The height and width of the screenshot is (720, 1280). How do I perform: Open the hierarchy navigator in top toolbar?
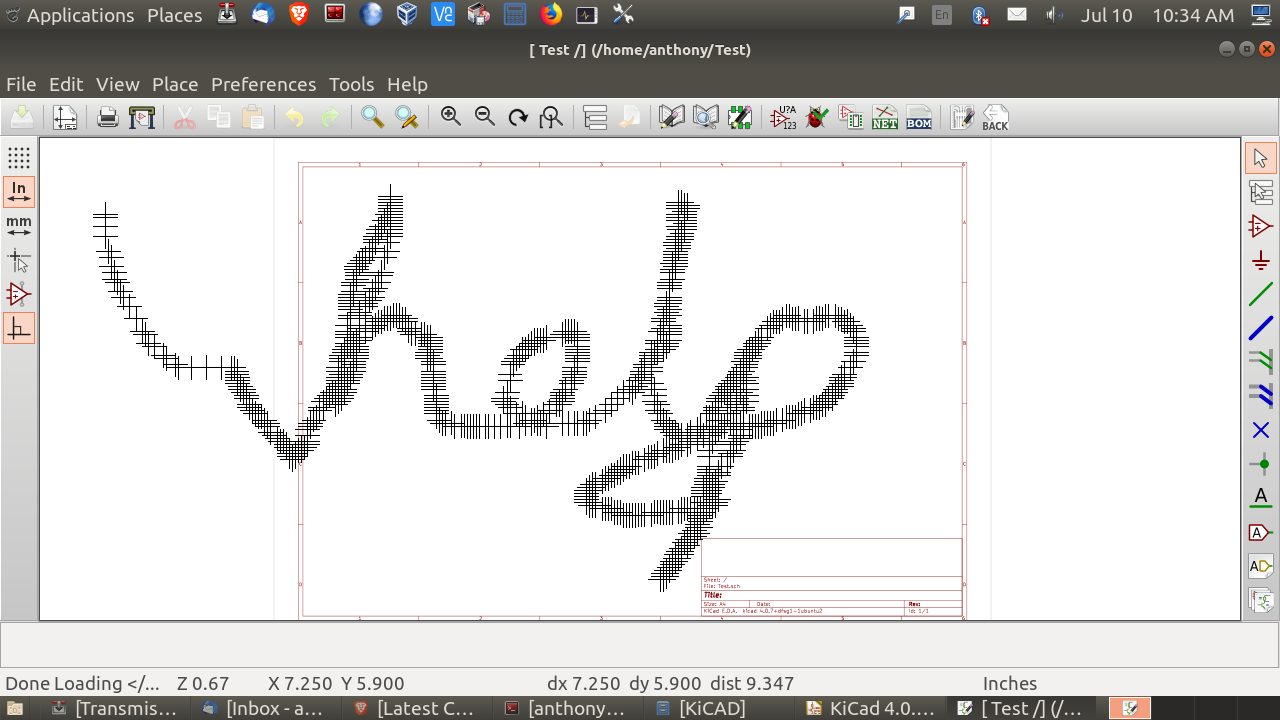tap(595, 118)
